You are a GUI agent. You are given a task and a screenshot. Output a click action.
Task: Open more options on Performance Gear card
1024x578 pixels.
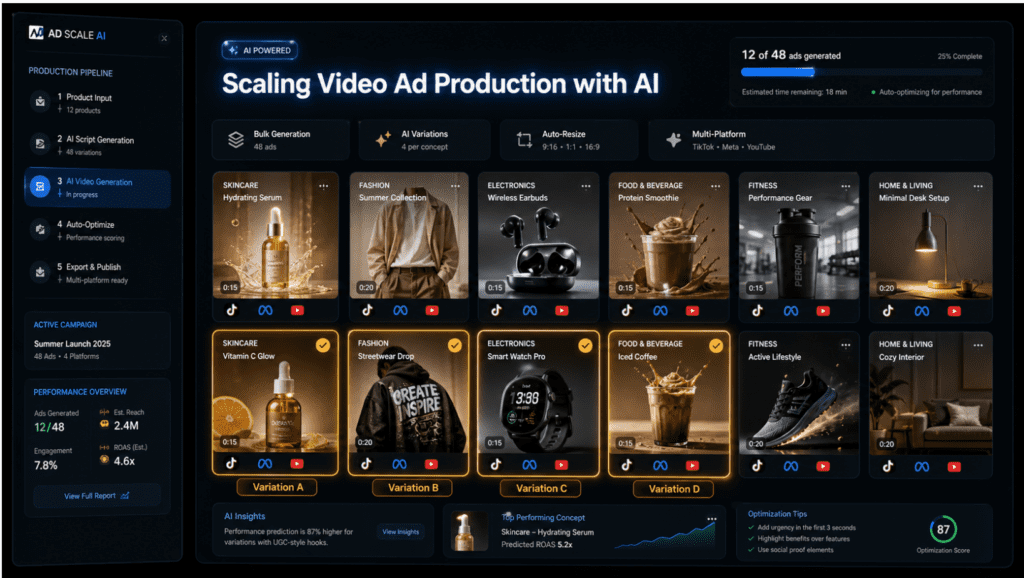click(846, 186)
